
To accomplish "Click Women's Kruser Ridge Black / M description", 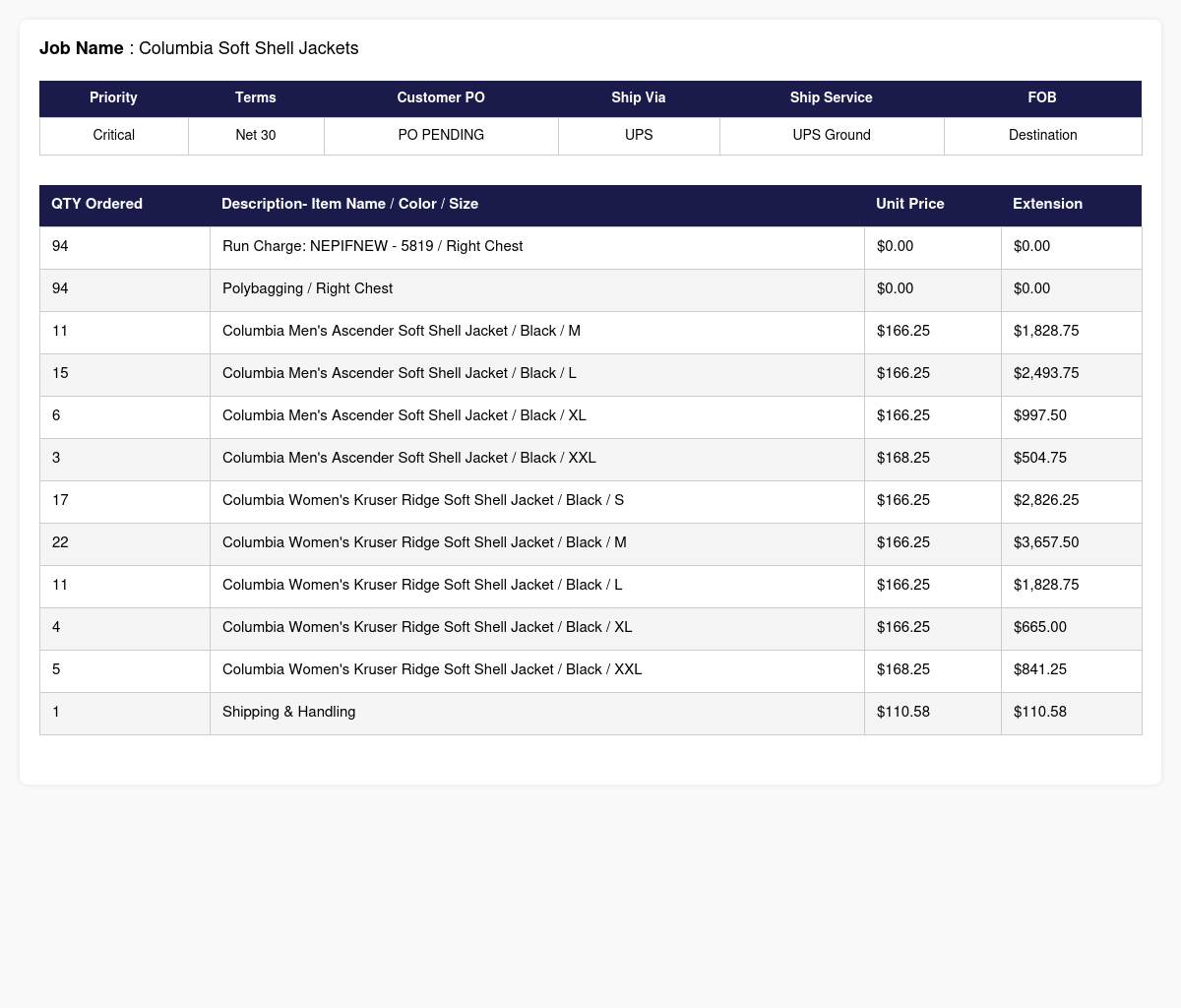I will [536, 542].
